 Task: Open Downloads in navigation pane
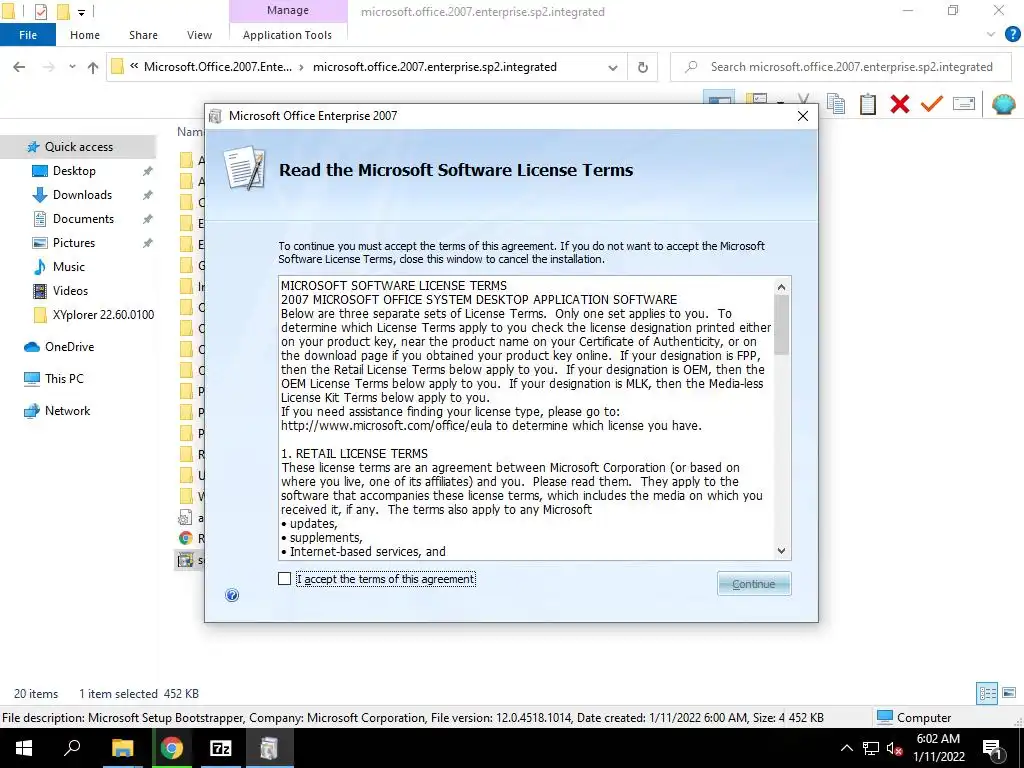82,195
